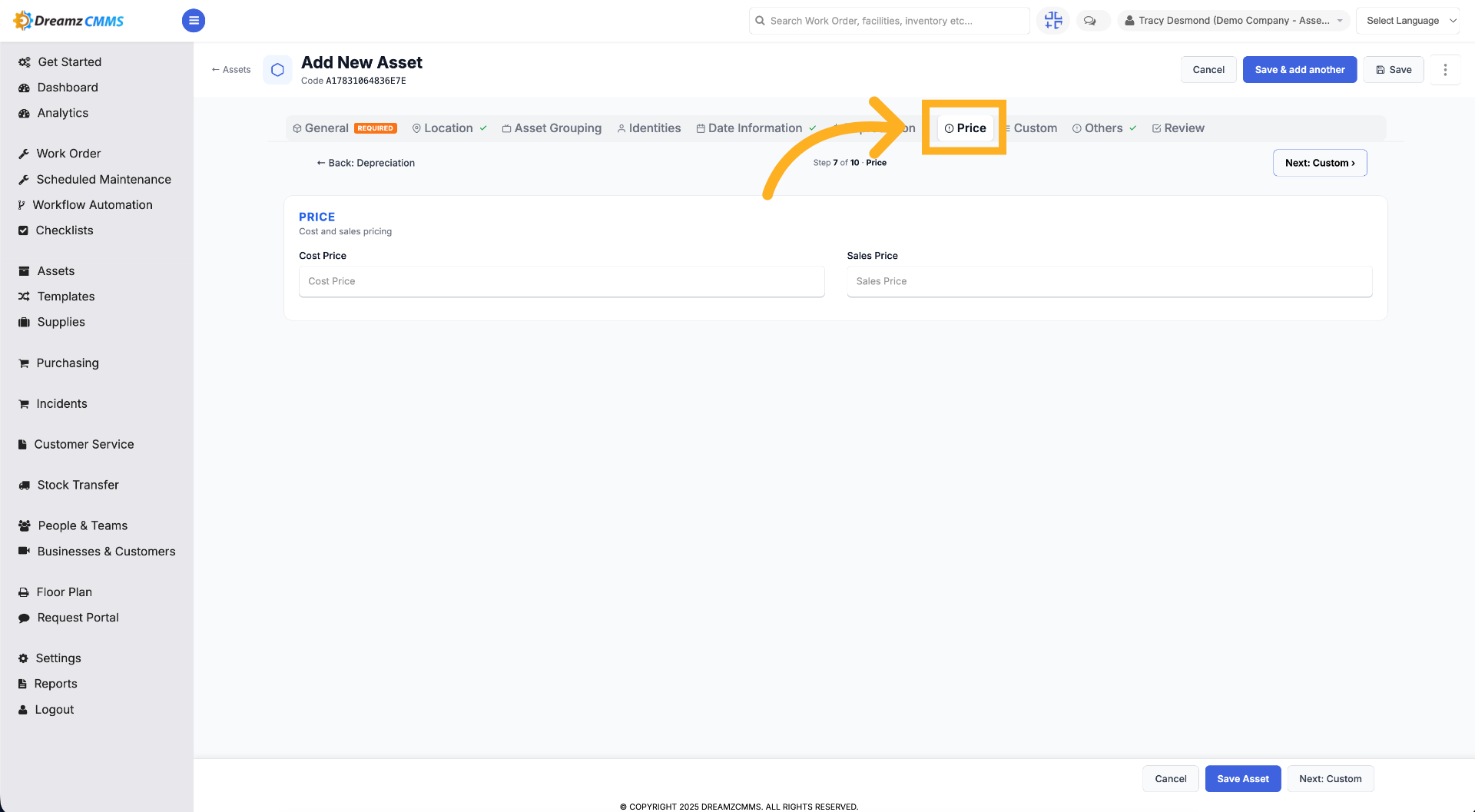Open the quick actions grid icon

[1053, 21]
